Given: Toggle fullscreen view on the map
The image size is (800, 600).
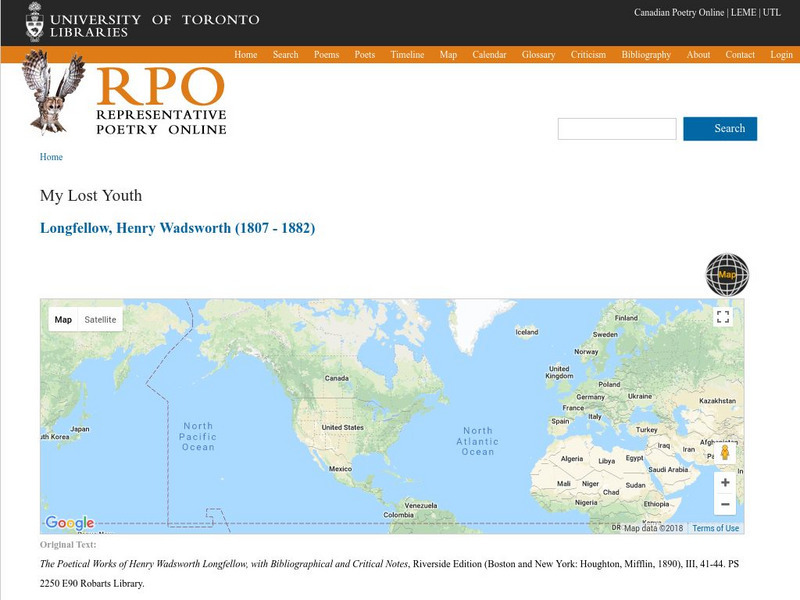Looking at the screenshot, I should click(722, 317).
